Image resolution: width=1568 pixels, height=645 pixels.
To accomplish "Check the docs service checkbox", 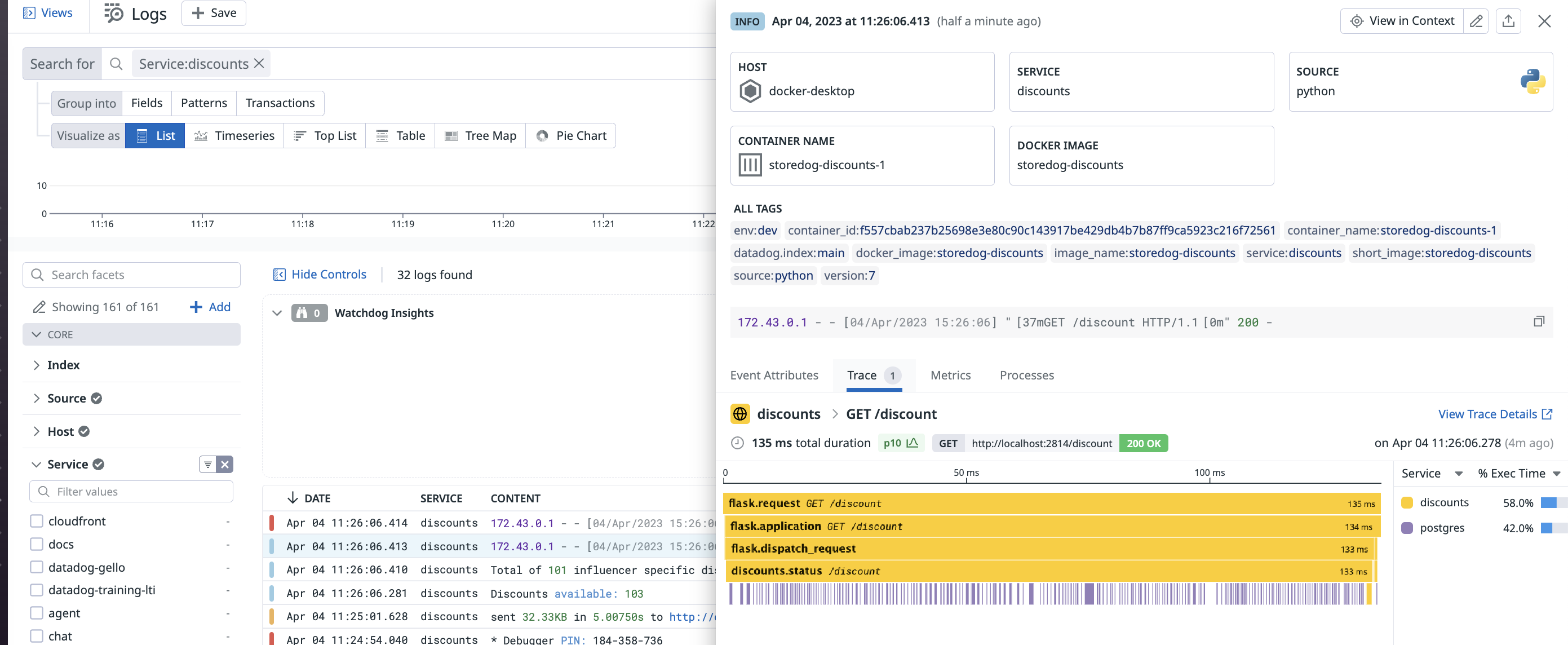I will (37, 544).
